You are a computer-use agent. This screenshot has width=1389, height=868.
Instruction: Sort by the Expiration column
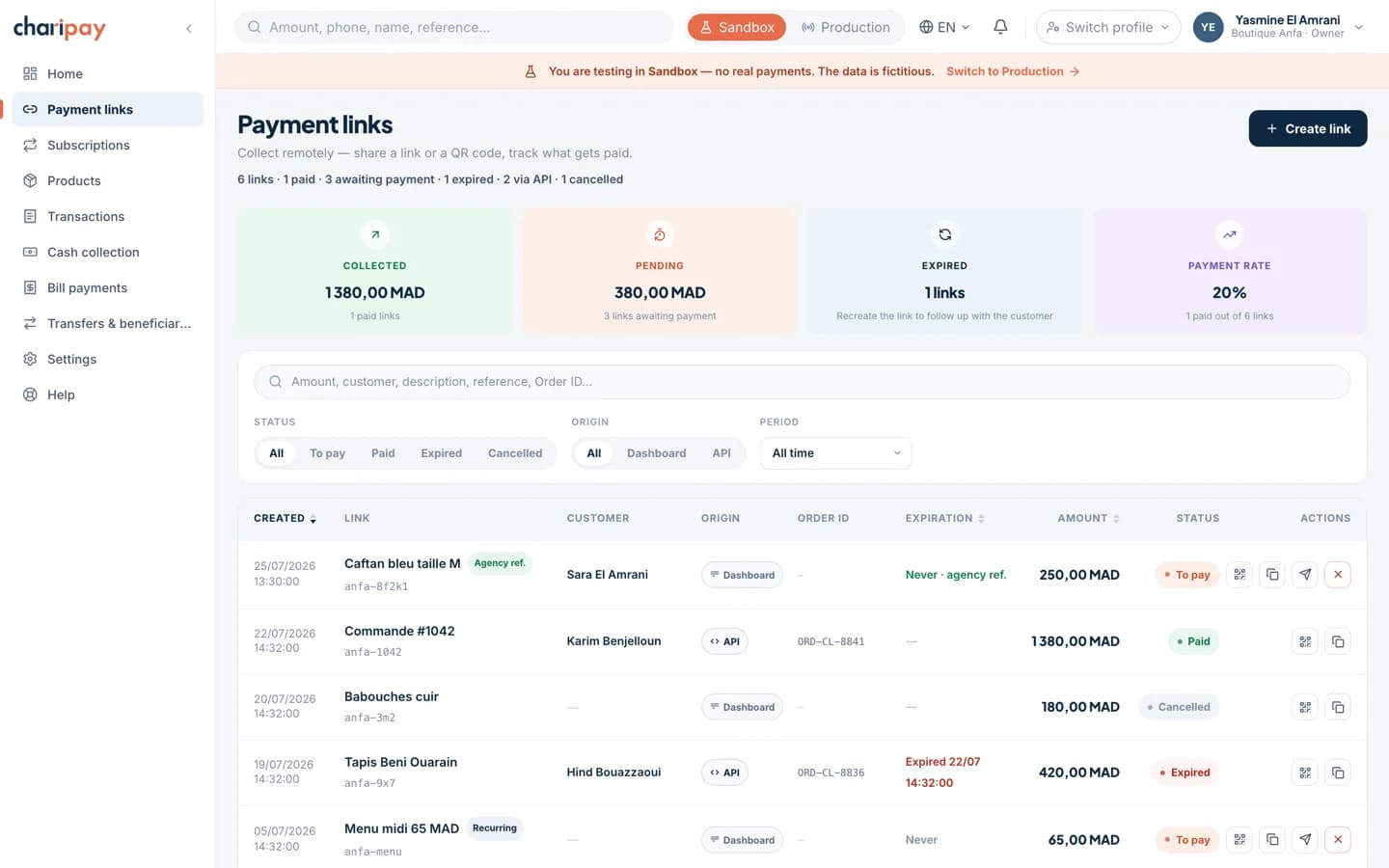pos(944,519)
